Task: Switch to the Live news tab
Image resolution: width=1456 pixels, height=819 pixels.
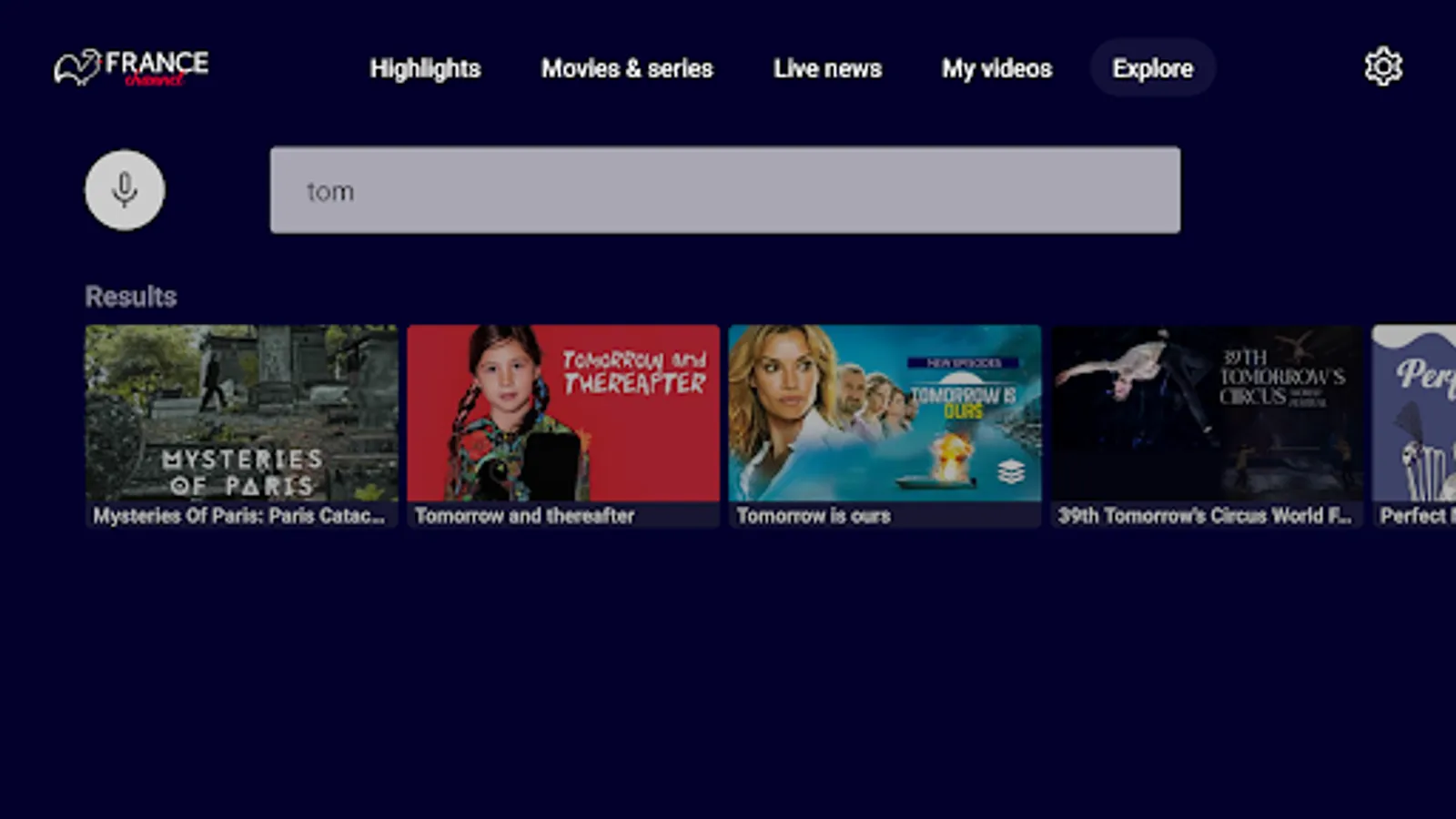Action: tap(827, 68)
